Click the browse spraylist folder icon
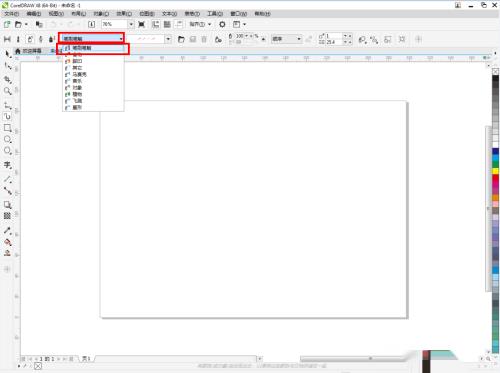Screen dimensions: 500x373 pos(181,39)
